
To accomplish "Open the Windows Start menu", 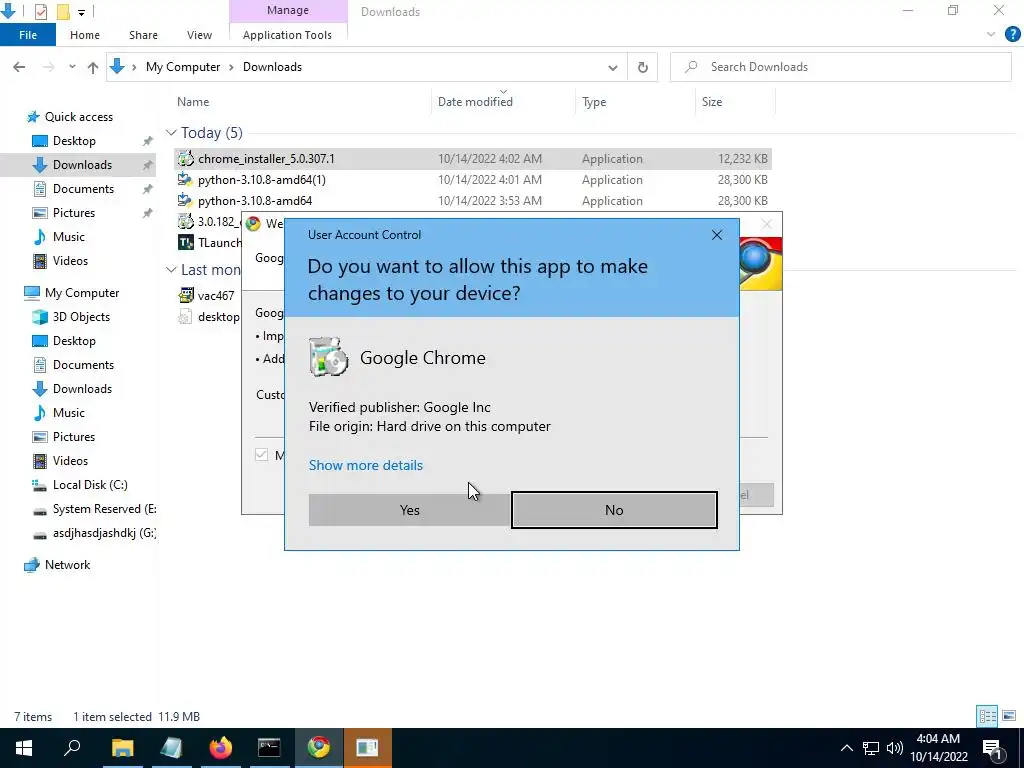I will coord(24,748).
